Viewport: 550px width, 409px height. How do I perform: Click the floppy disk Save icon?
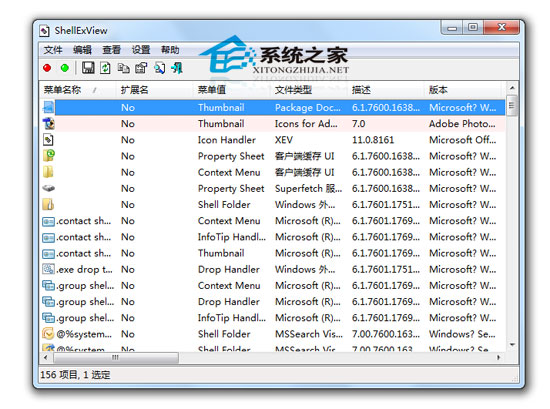click(88, 68)
